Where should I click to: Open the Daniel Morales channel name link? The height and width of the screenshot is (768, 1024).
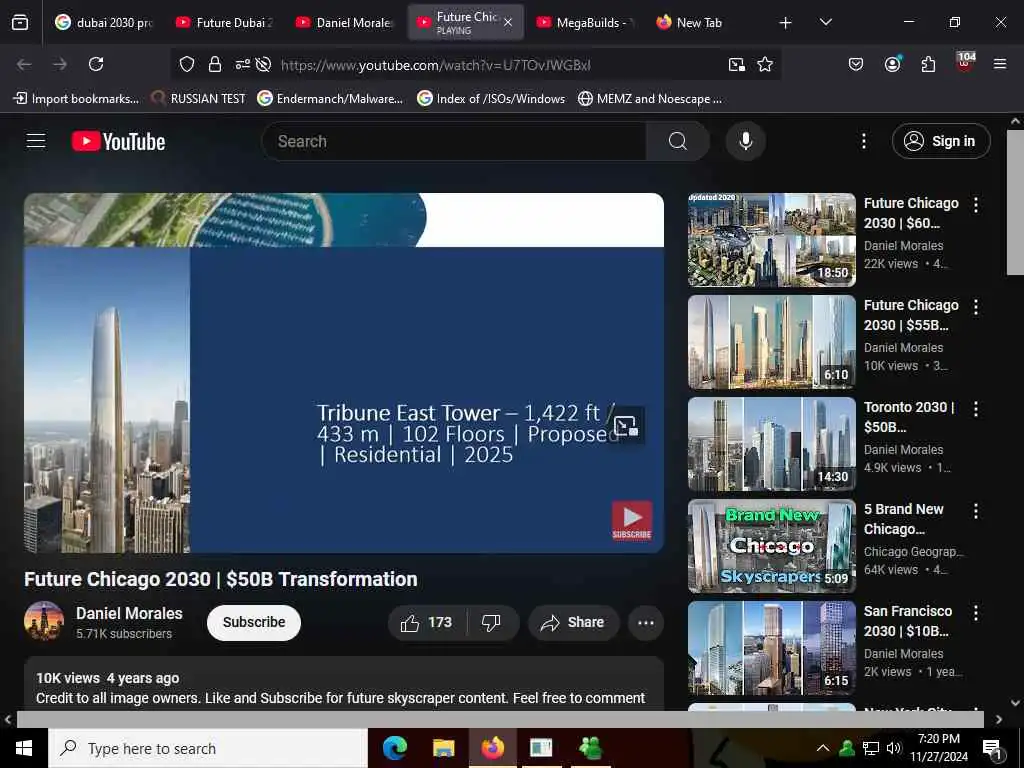click(129, 613)
